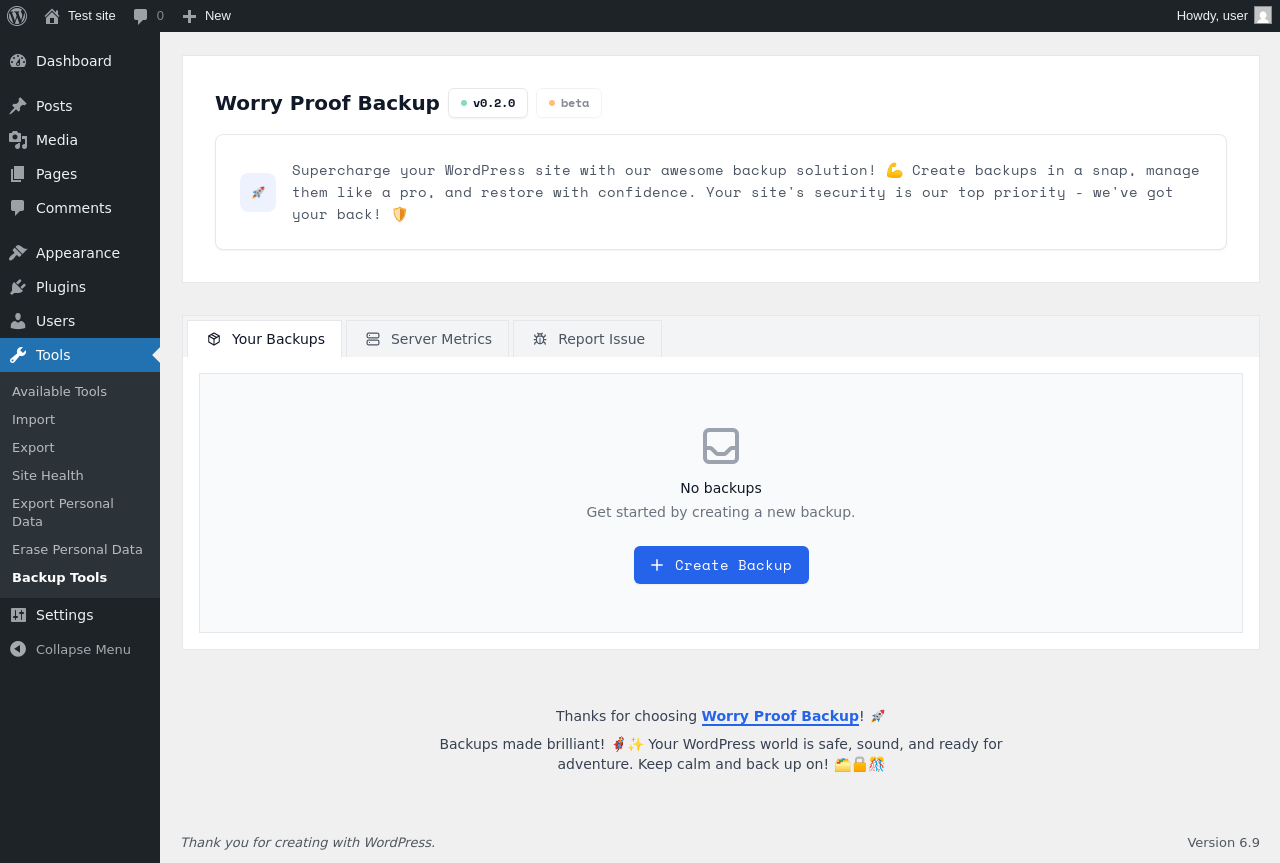Click the text 'Get started by creating a new backup.'

click(721, 512)
